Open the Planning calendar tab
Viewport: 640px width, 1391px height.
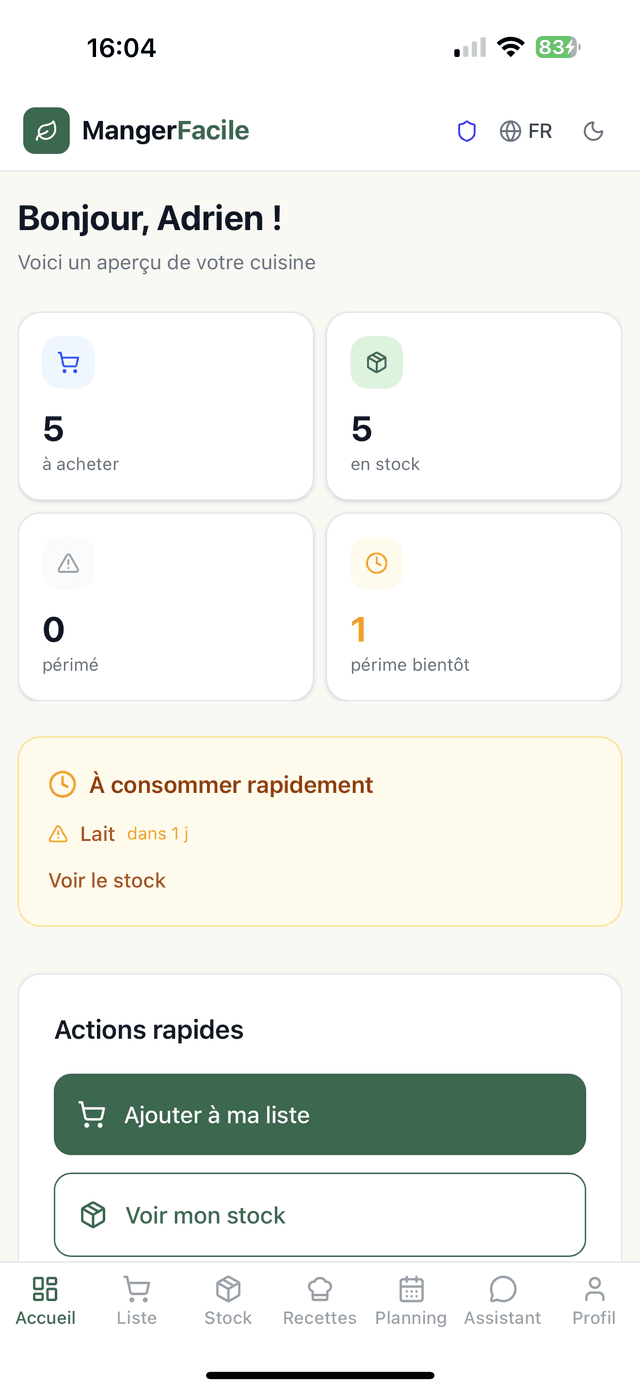411,1300
